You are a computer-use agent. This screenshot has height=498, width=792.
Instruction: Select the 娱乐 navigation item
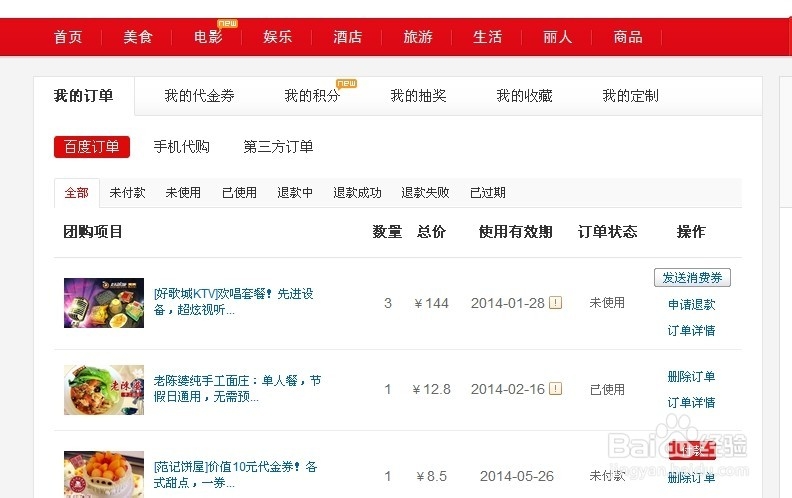(277, 37)
